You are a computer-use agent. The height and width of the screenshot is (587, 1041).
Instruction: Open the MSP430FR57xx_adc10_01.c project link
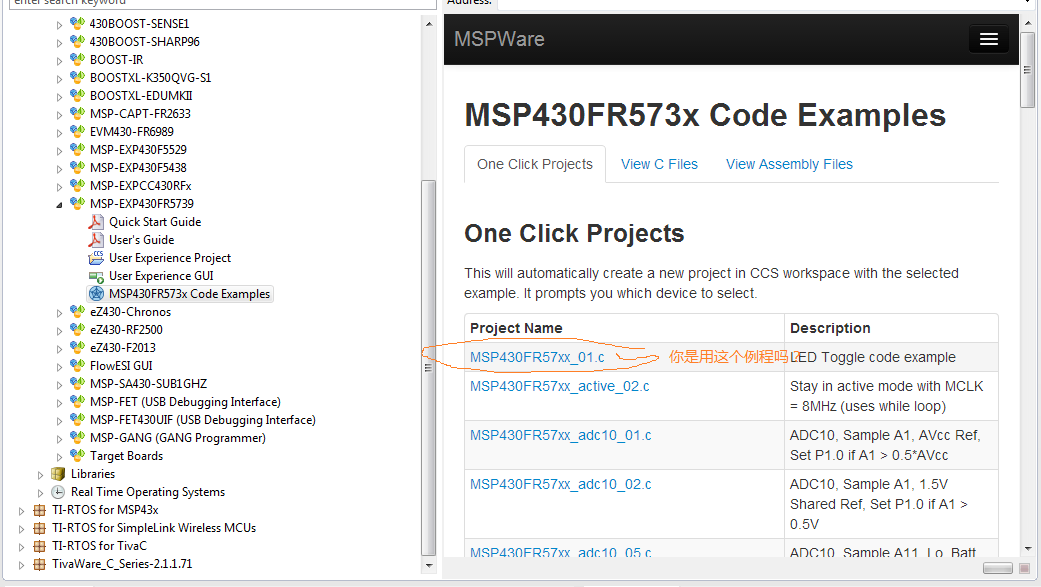coord(560,435)
